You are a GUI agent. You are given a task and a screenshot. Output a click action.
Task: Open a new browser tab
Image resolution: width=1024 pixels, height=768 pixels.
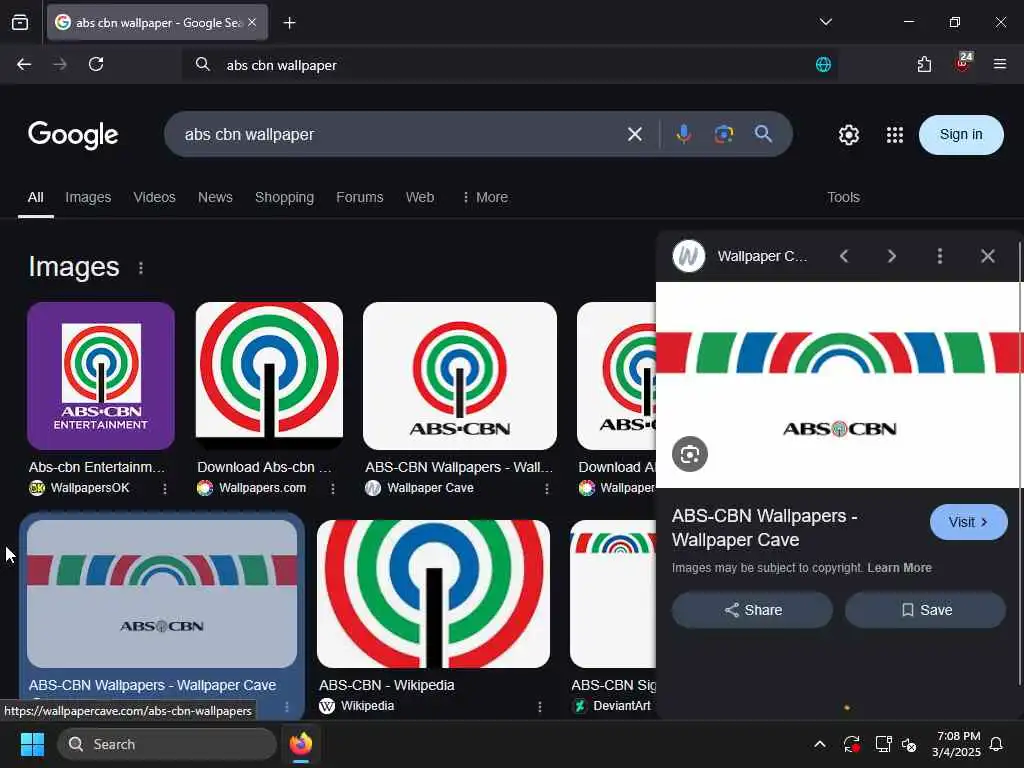click(x=289, y=23)
